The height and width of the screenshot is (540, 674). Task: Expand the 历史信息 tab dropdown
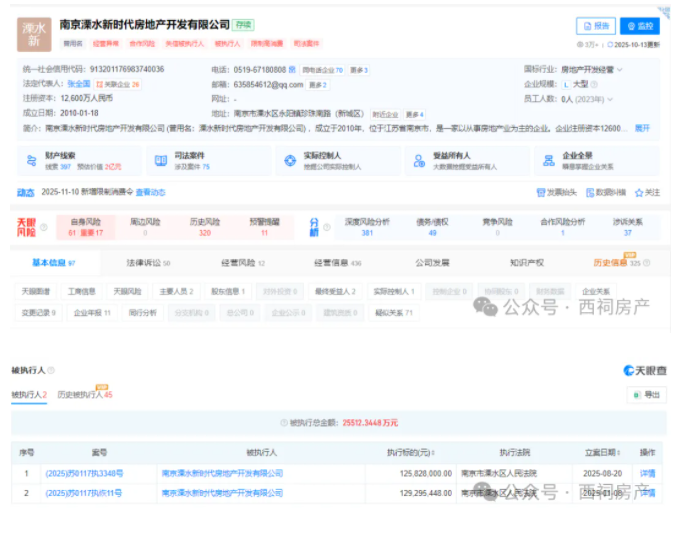coord(618,263)
